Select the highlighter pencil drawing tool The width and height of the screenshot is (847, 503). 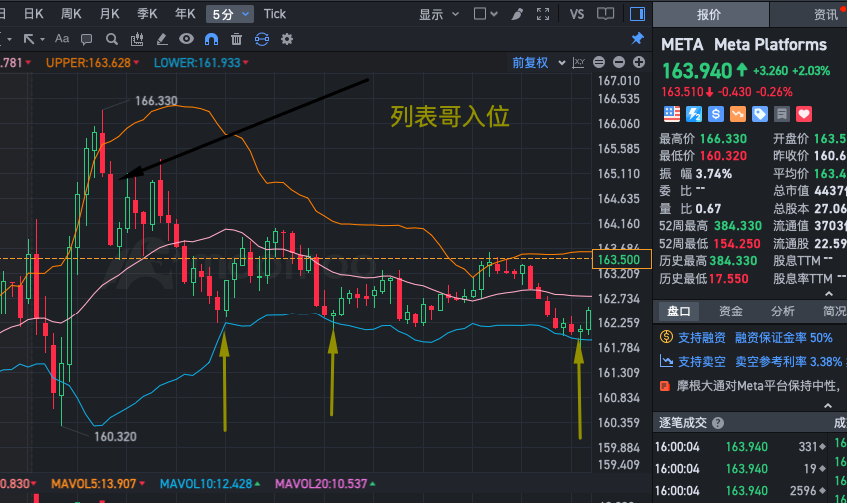coord(162,39)
